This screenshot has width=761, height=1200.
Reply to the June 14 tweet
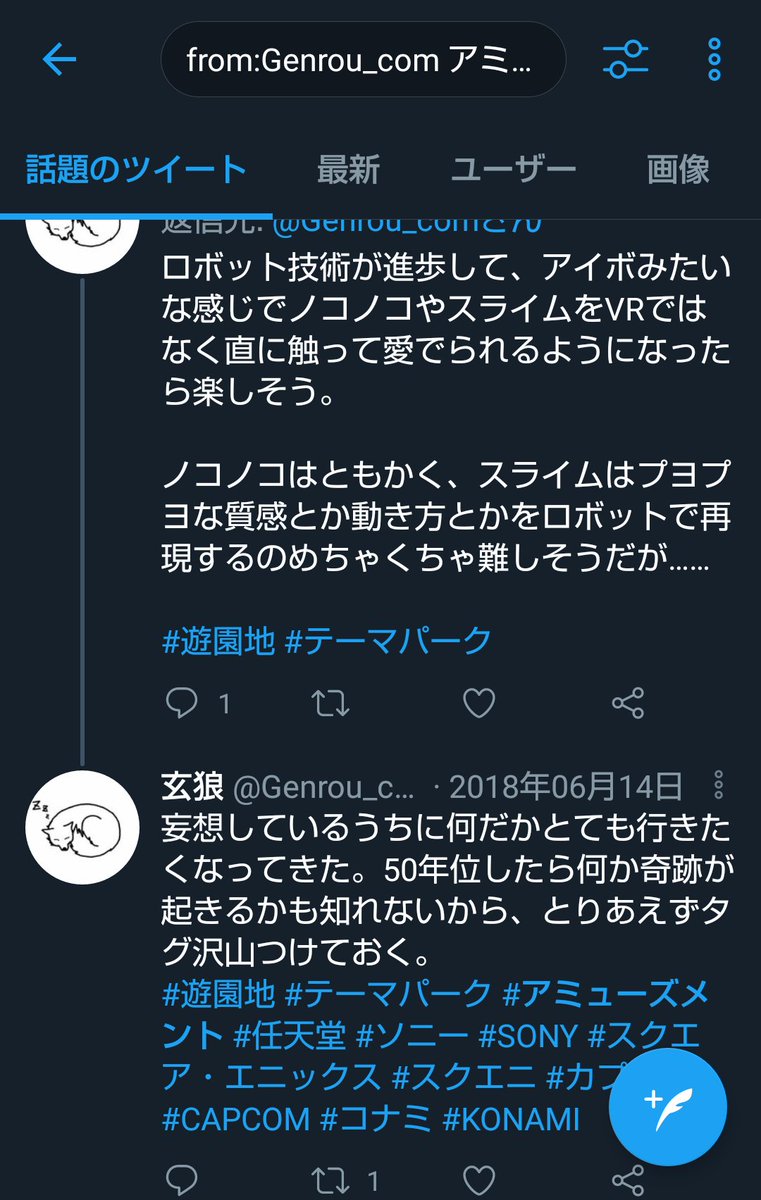(183, 1180)
